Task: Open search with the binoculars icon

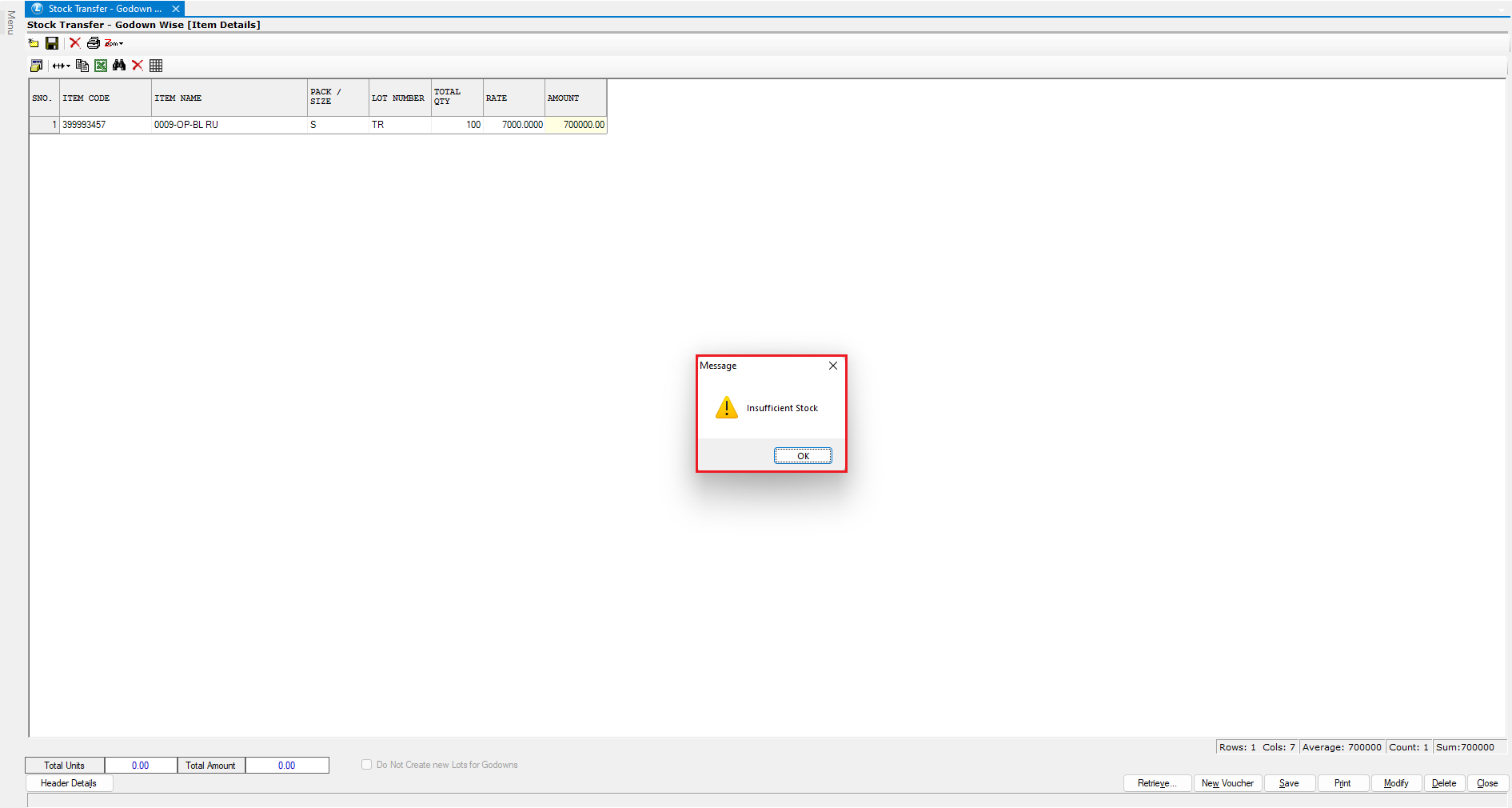Action: [x=119, y=66]
